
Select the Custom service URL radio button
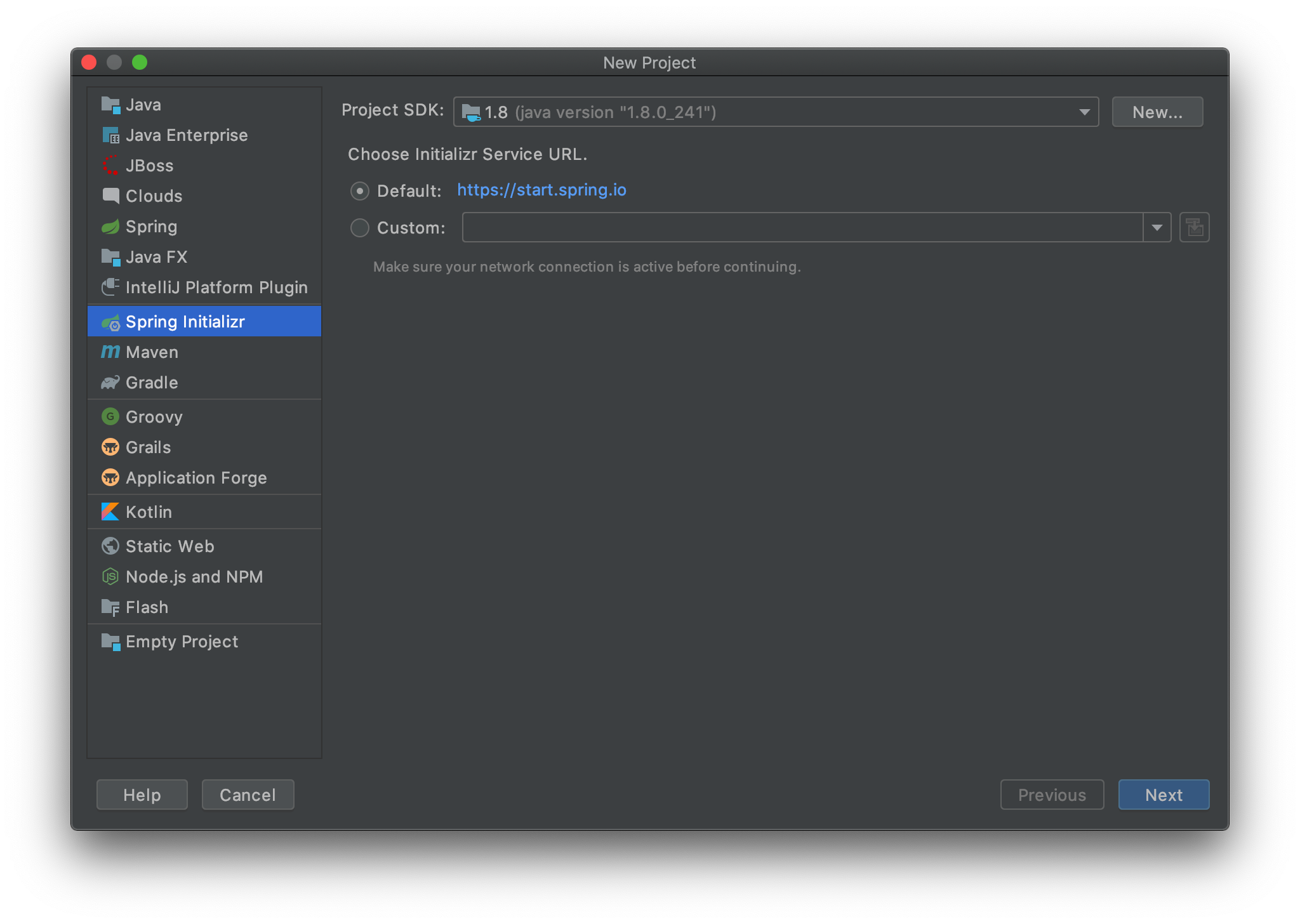[x=360, y=228]
